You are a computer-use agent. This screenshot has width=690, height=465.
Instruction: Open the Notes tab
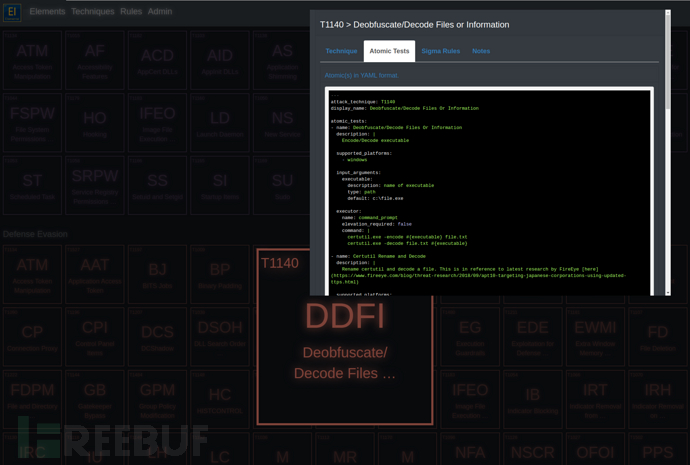tap(481, 51)
